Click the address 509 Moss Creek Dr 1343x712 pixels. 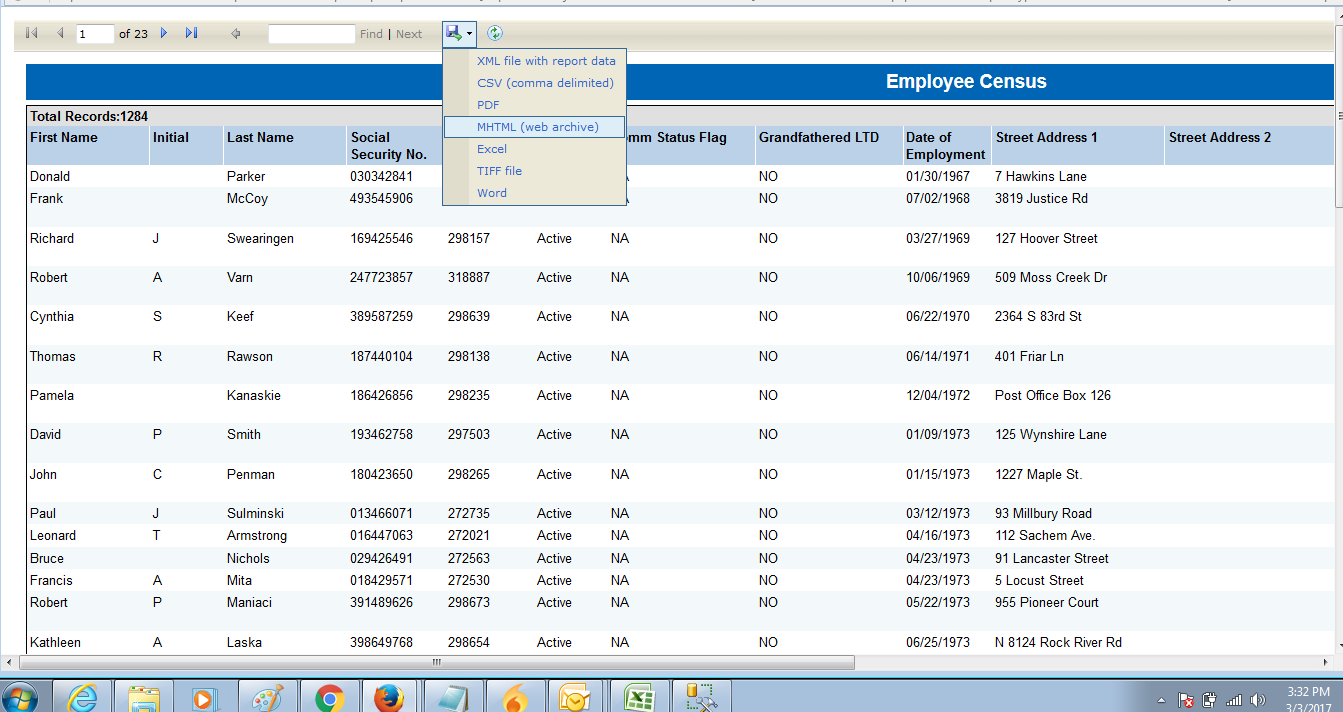point(1051,277)
